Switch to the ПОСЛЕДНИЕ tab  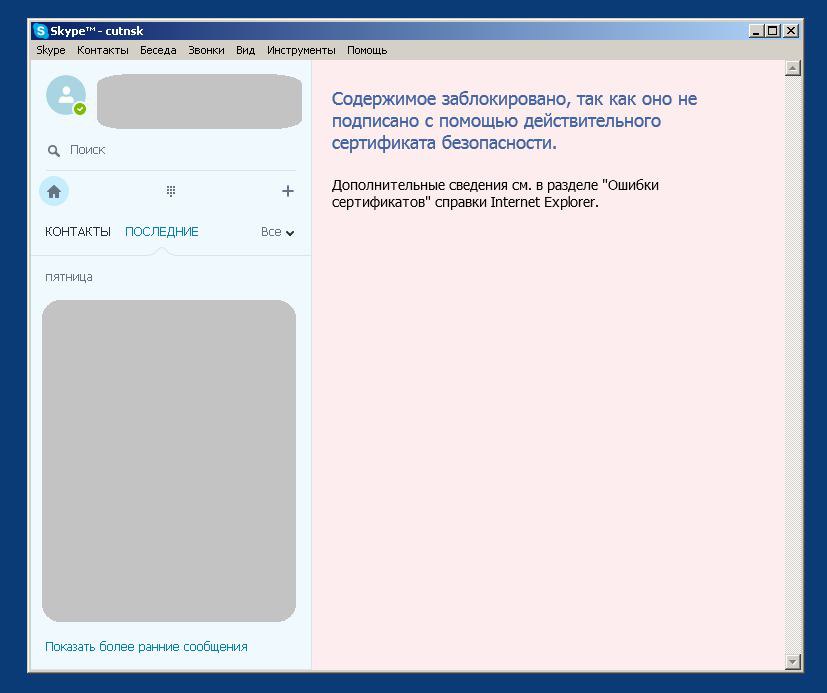(x=161, y=232)
